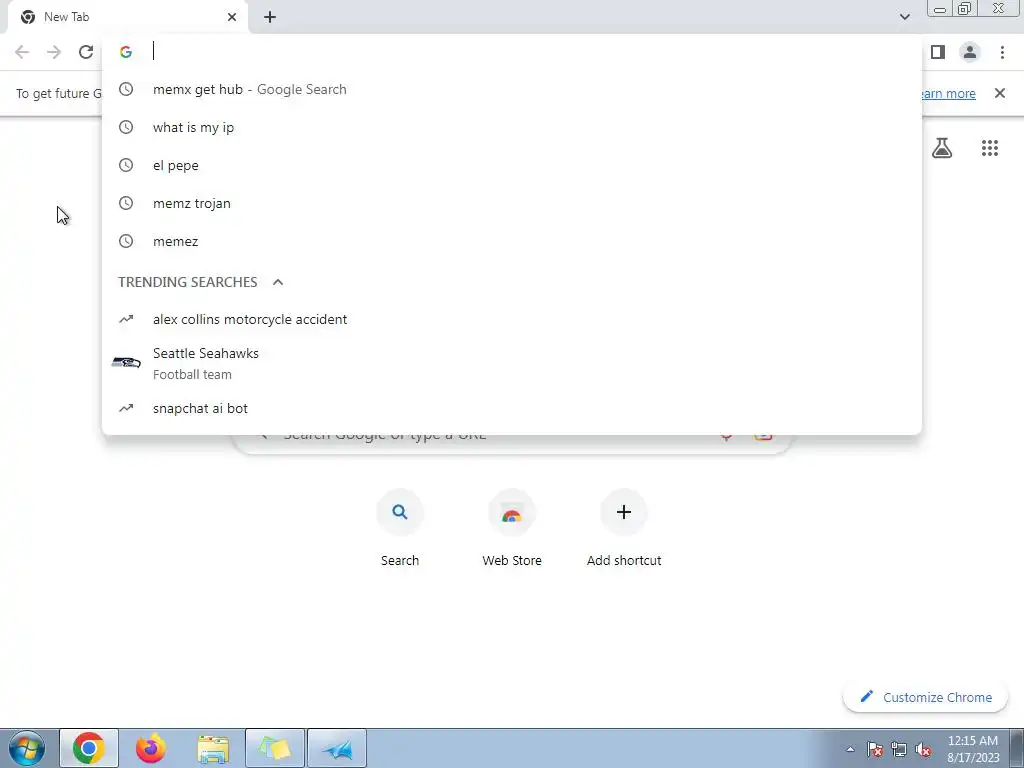Select the Seattle Seahawks suggestion

[x=512, y=363]
